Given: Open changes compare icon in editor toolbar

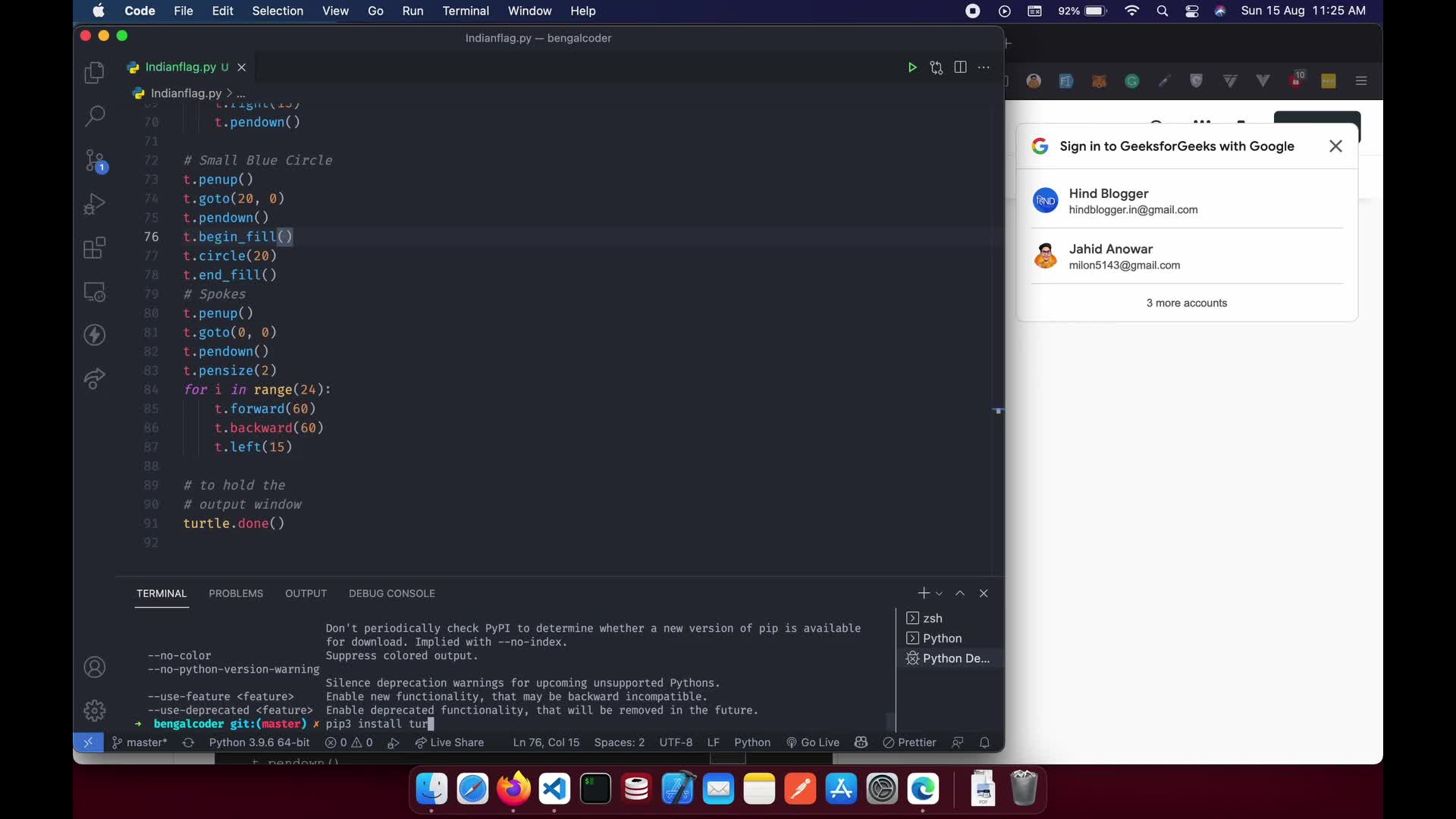Looking at the screenshot, I should (x=937, y=67).
